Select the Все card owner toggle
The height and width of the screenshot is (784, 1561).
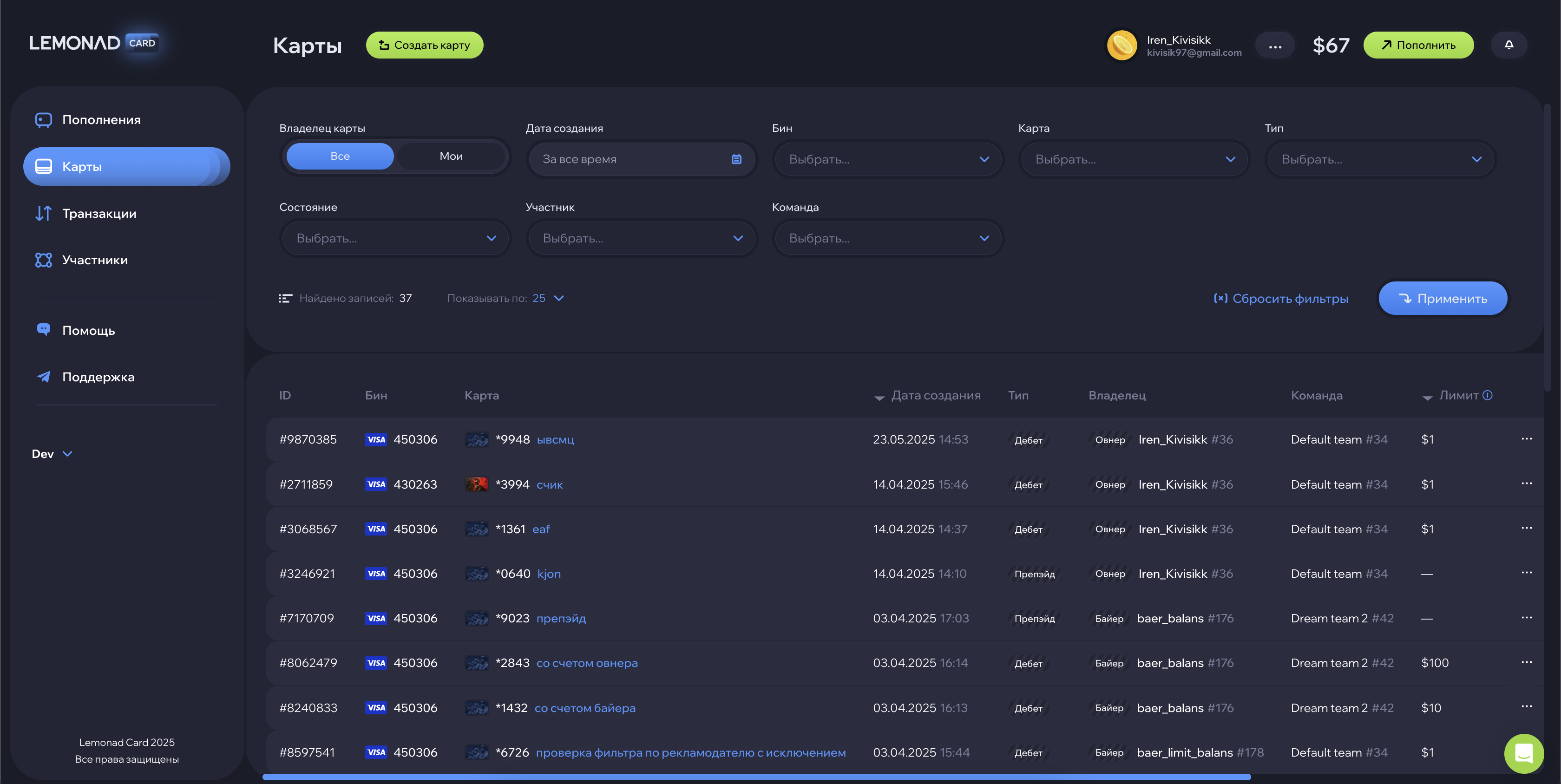click(340, 157)
